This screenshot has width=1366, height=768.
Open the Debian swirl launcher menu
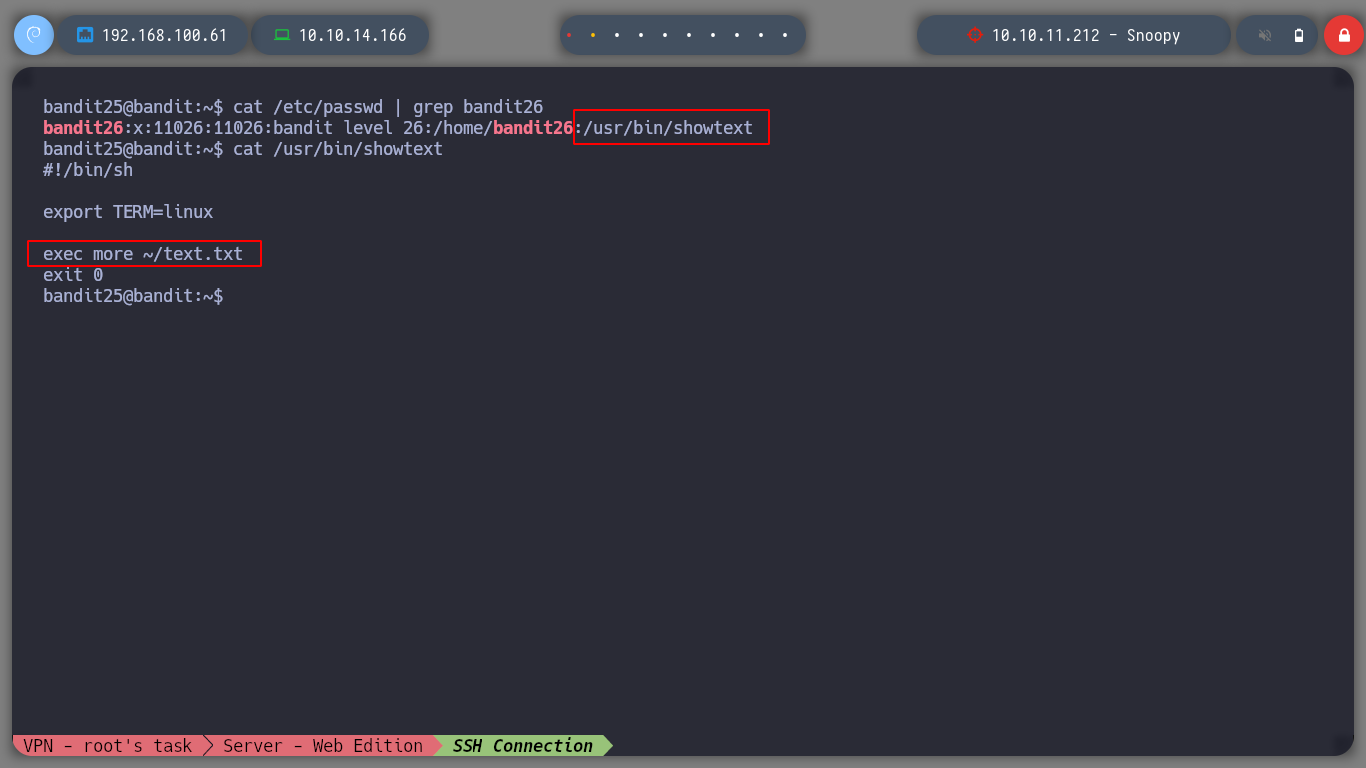[x=33, y=35]
